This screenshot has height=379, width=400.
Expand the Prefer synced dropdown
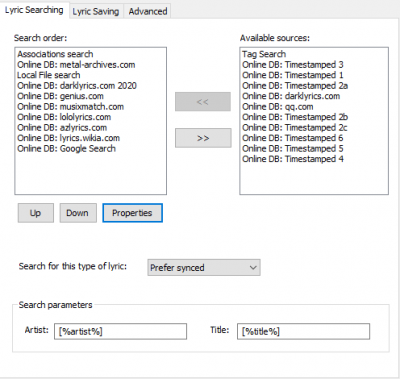[204, 268]
